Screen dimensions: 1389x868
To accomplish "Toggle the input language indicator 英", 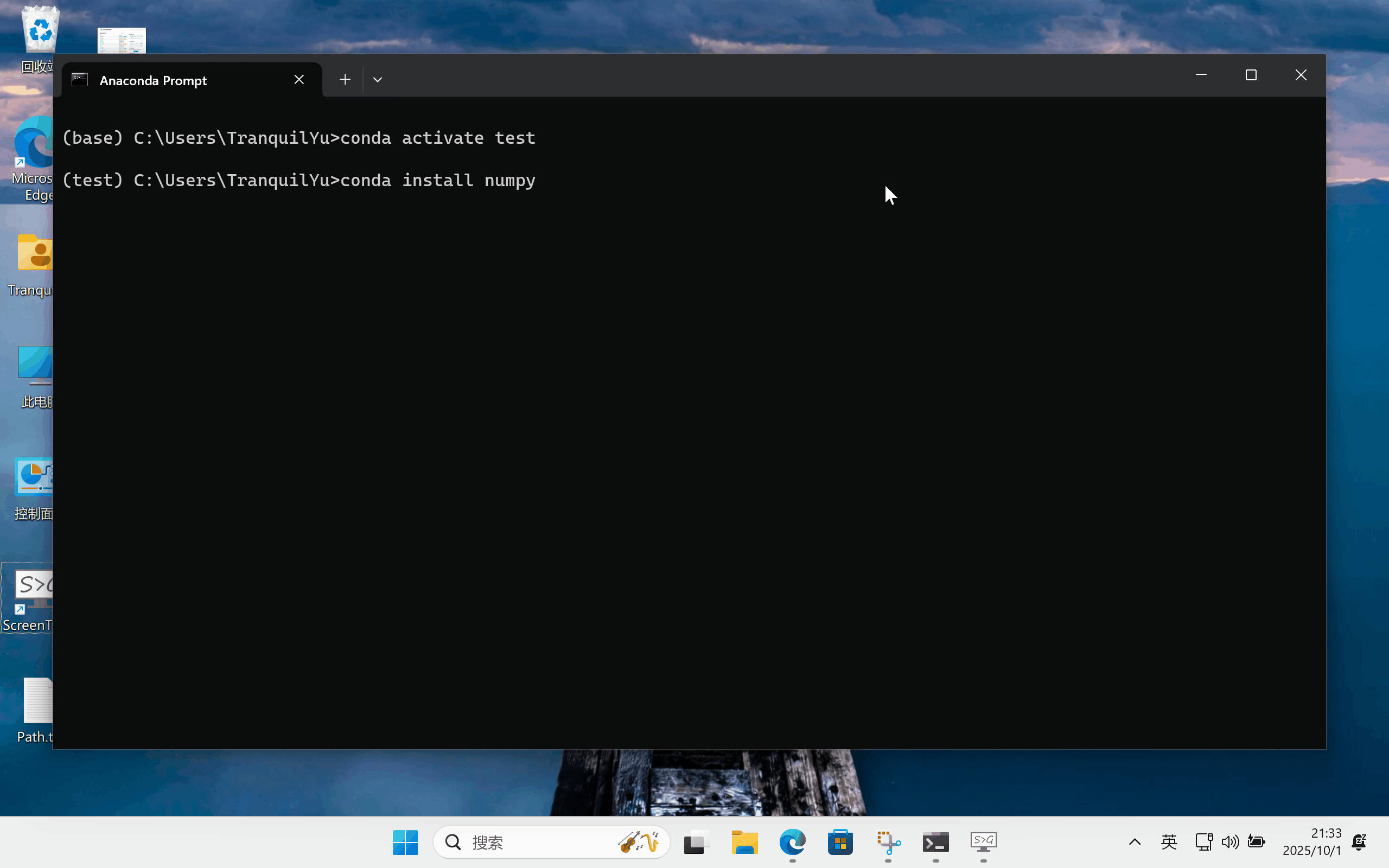I will tap(1169, 842).
